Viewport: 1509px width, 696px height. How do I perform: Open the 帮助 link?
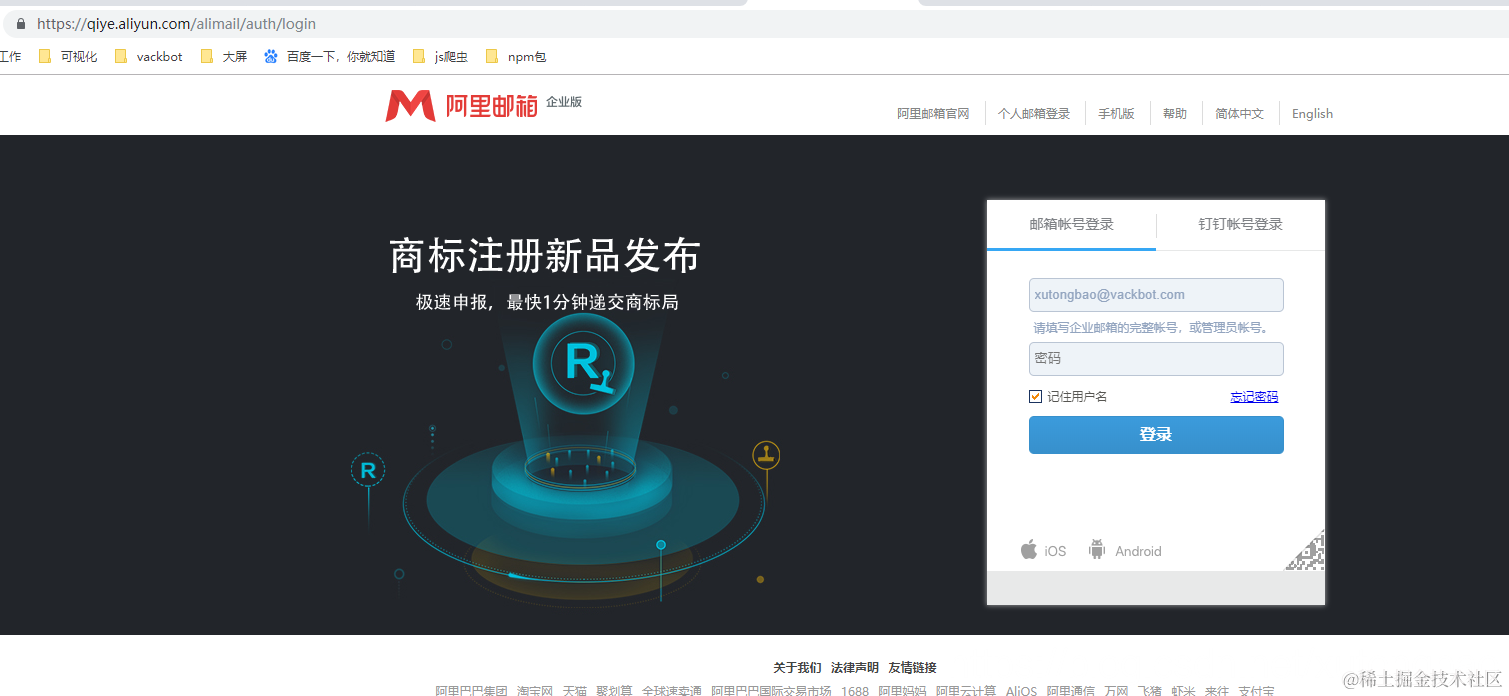pos(1175,114)
